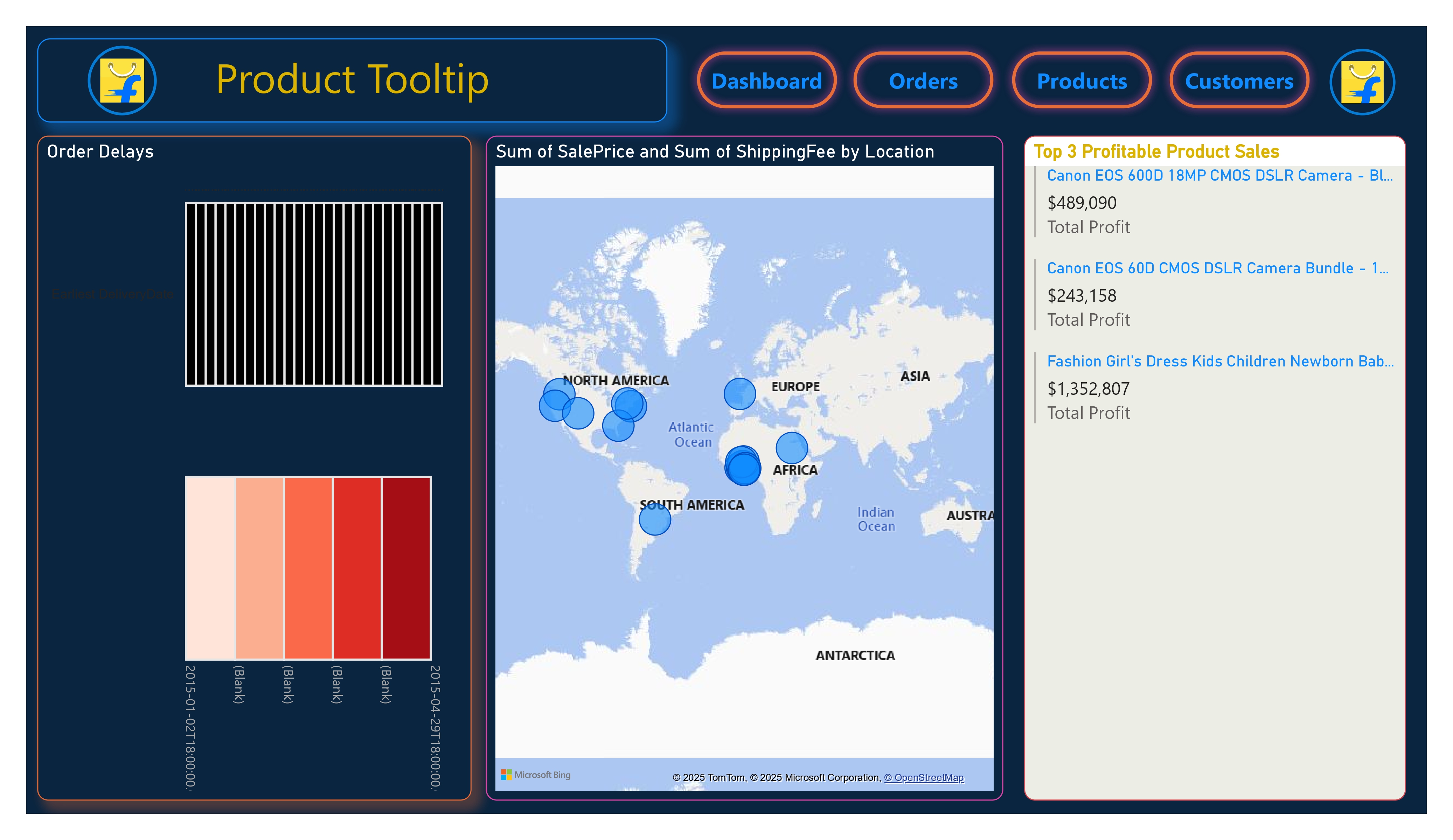Click the Microsoft Bing logo on map
Image resolution: width=1453 pixels, height=840 pixels.
[536, 774]
